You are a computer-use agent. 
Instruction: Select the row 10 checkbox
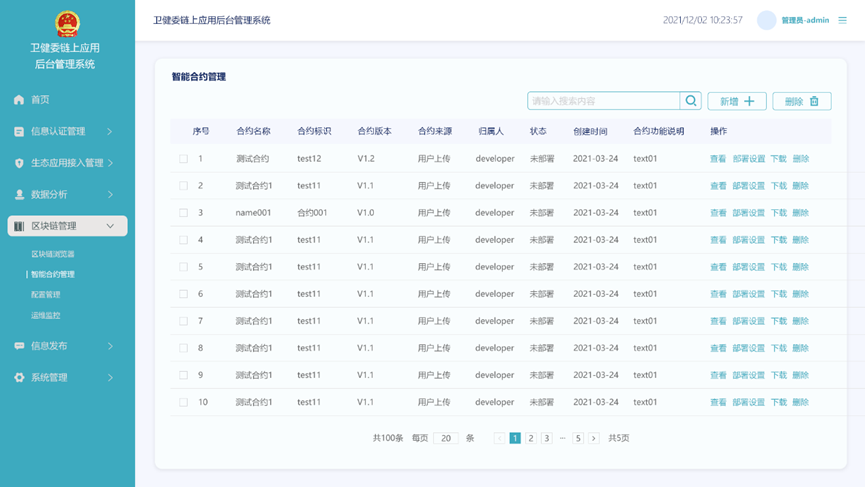(183, 403)
